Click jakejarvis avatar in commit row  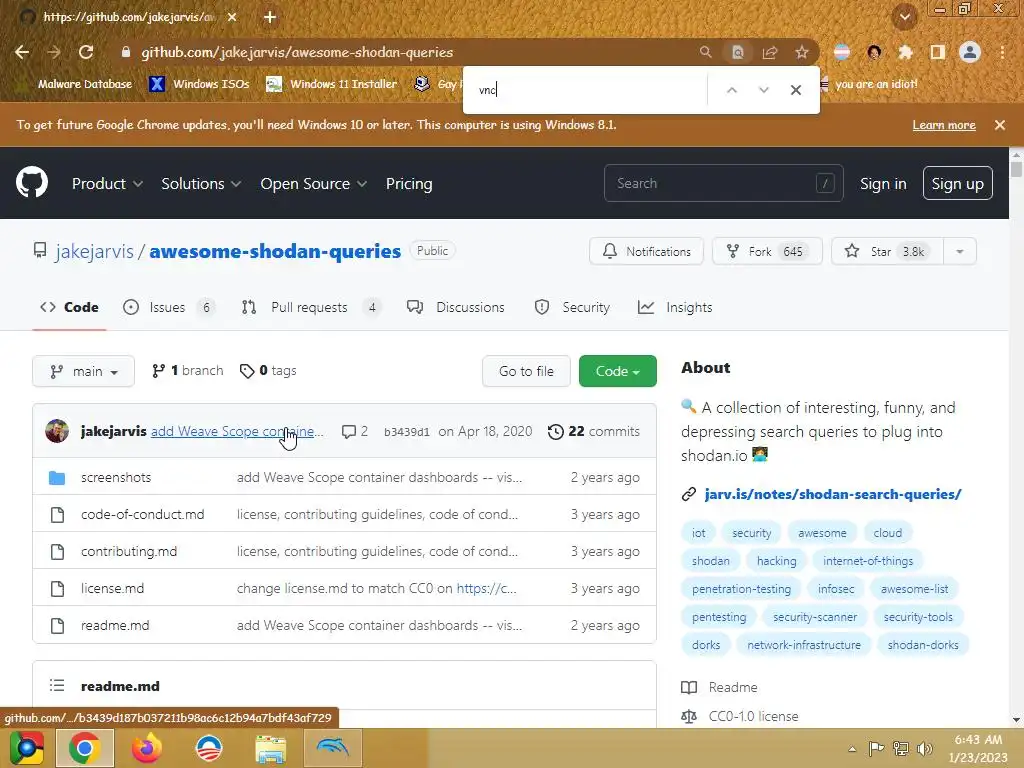point(57,431)
